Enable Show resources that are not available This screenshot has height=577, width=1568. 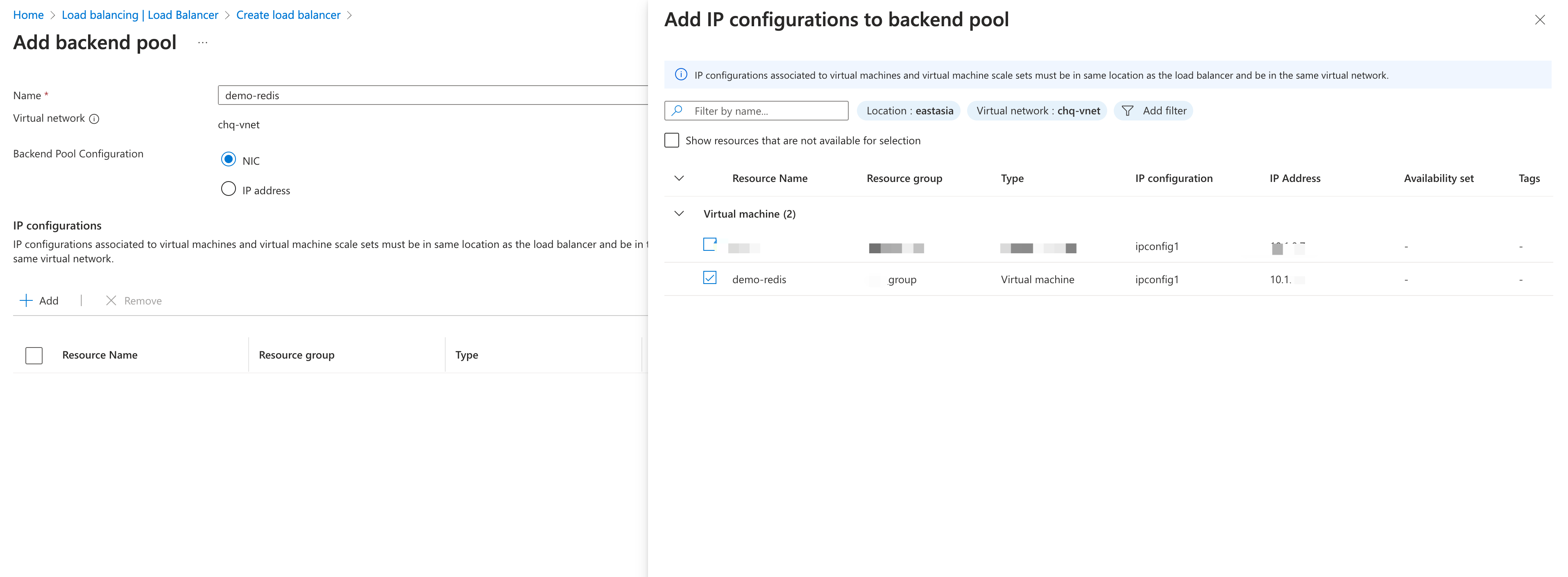tap(671, 140)
